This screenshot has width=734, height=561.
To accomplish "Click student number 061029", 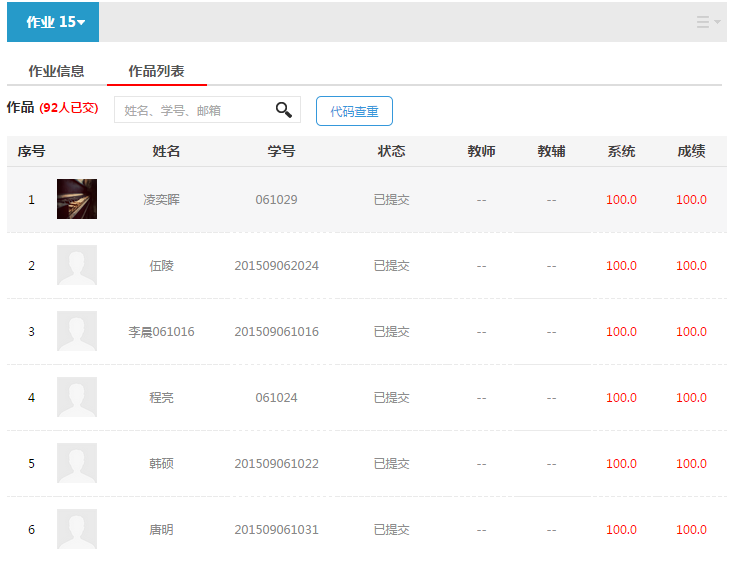I will [277, 200].
